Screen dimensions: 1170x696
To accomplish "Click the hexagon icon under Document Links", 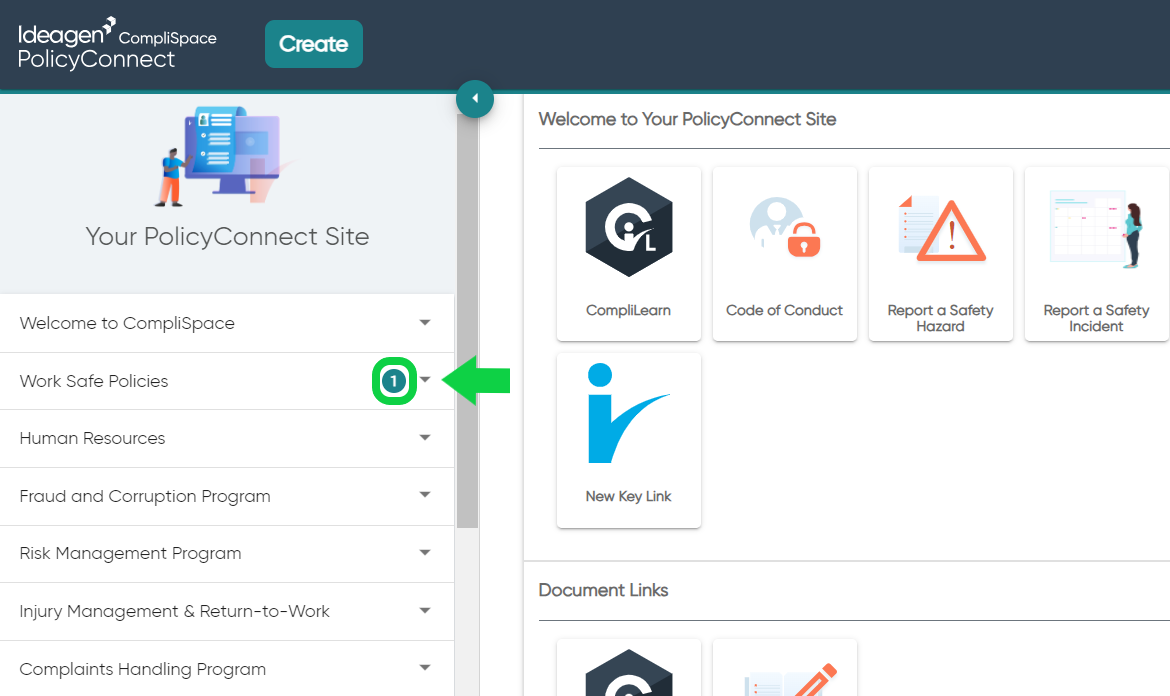I will tap(628, 672).
